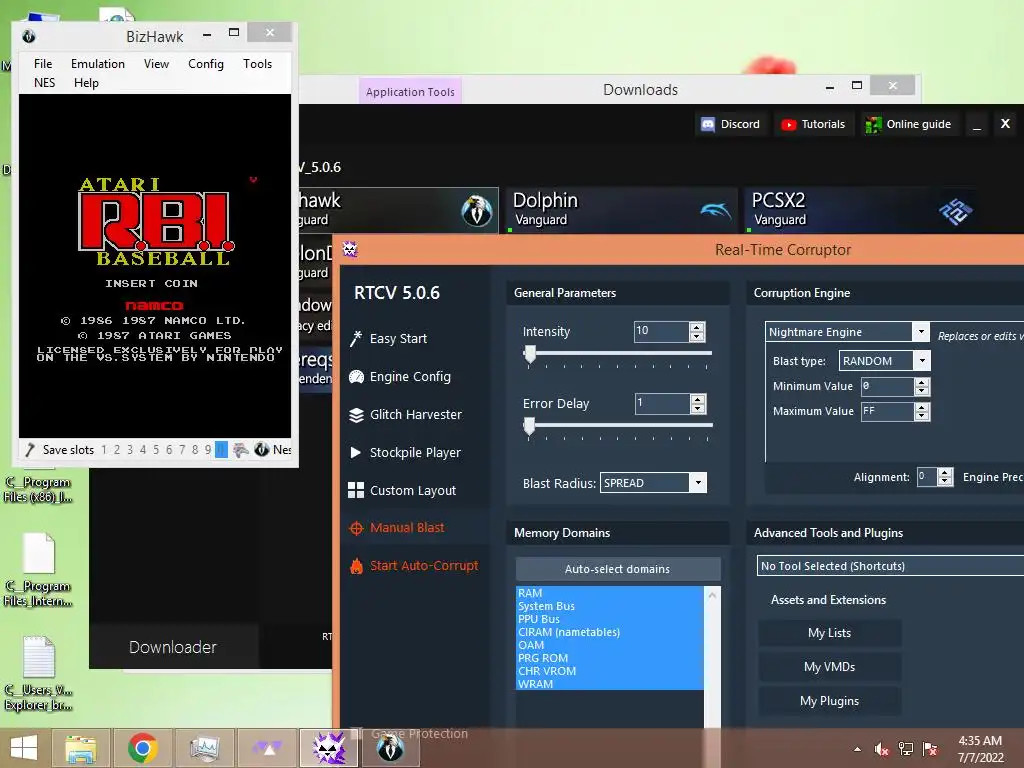Open BizHawk Emulation menu
The height and width of the screenshot is (768, 1024).
point(98,63)
